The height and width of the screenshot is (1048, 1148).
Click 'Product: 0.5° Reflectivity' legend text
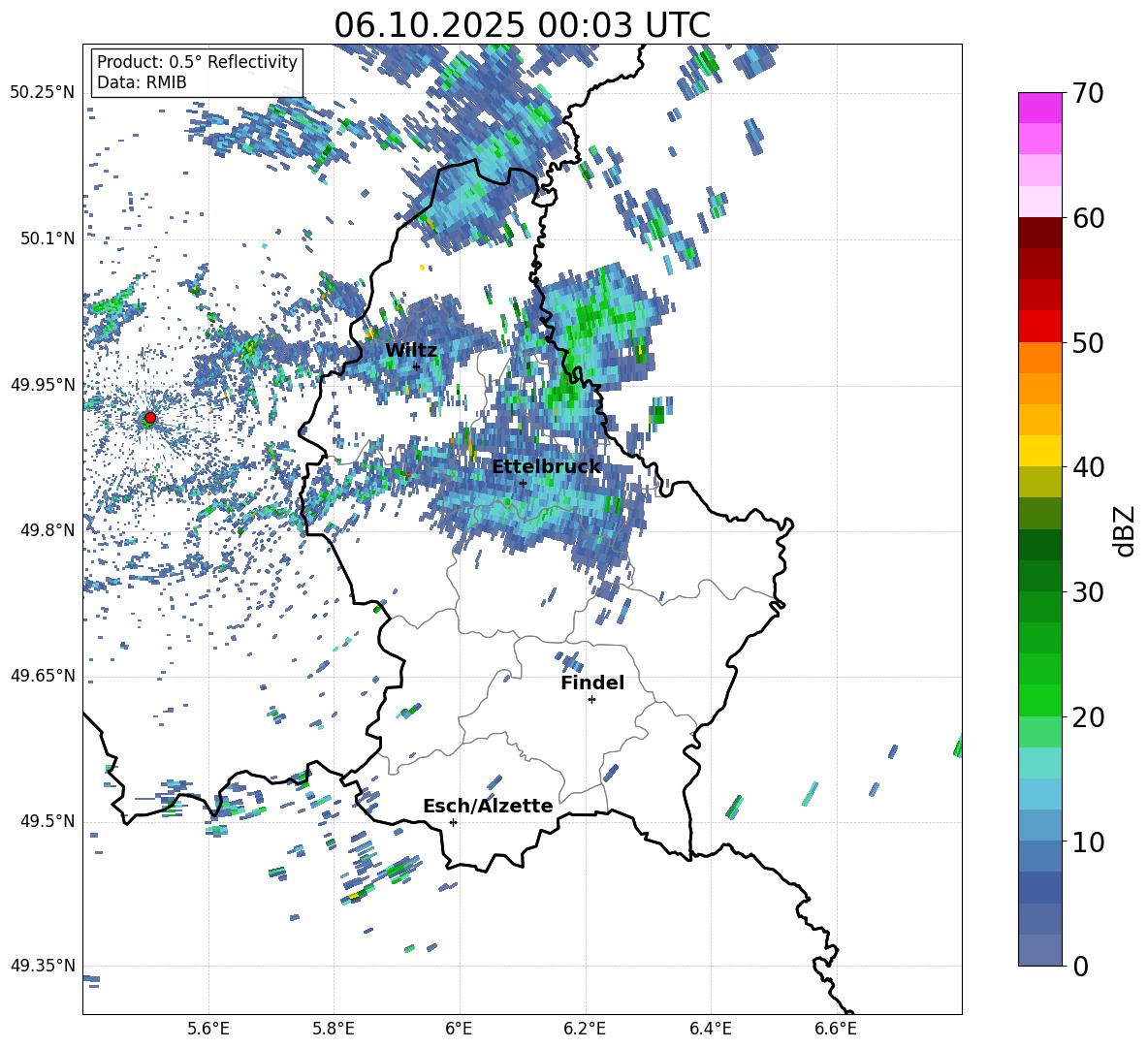pos(197,62)
